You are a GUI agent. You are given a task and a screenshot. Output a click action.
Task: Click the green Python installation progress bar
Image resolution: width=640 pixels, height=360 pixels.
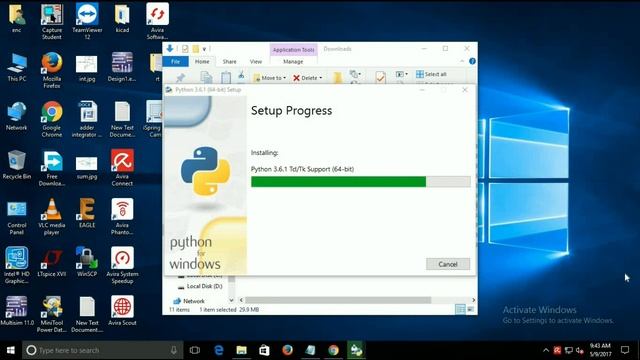[x=360, y=182]
